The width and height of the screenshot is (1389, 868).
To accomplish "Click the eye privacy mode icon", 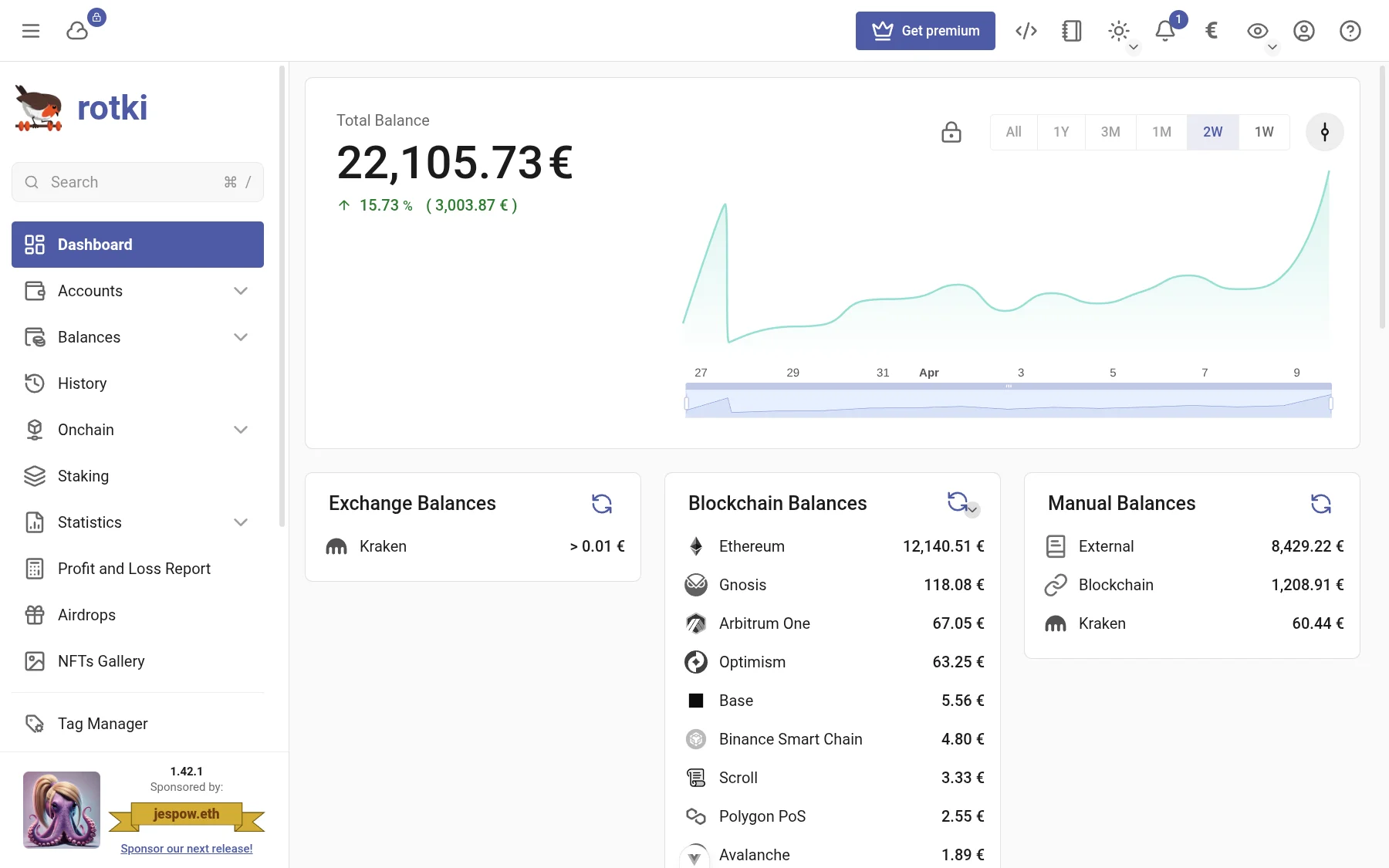I will (1258, 30).
